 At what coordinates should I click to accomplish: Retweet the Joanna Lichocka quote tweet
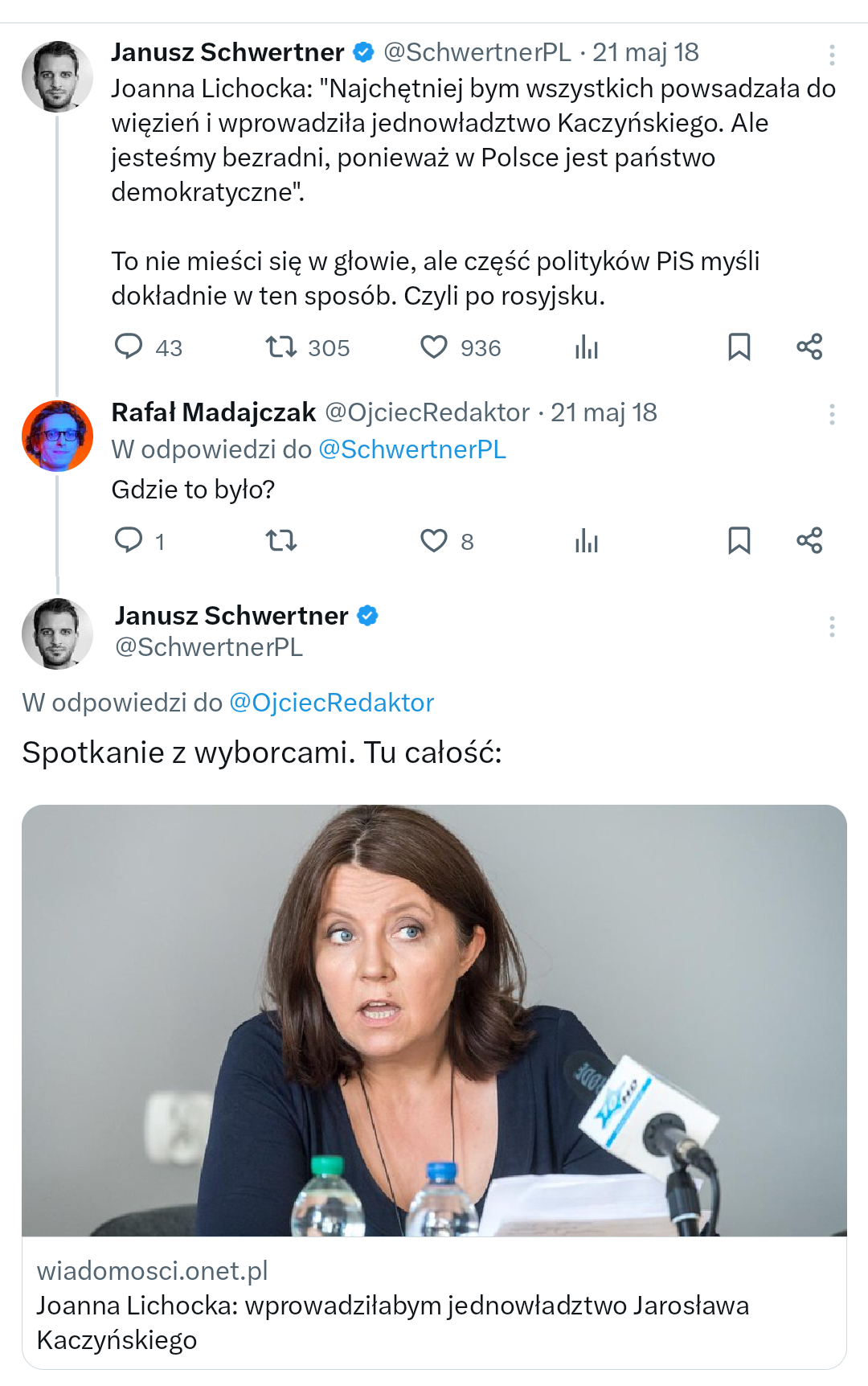[x=281, y=346]
